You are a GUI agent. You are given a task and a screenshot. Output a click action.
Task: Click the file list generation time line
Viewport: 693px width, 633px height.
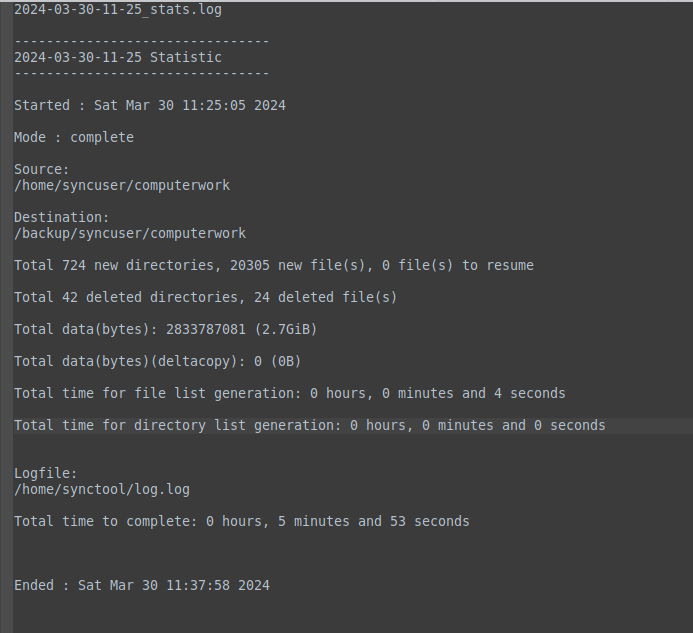pyautogui.click(x=290, y=393)
